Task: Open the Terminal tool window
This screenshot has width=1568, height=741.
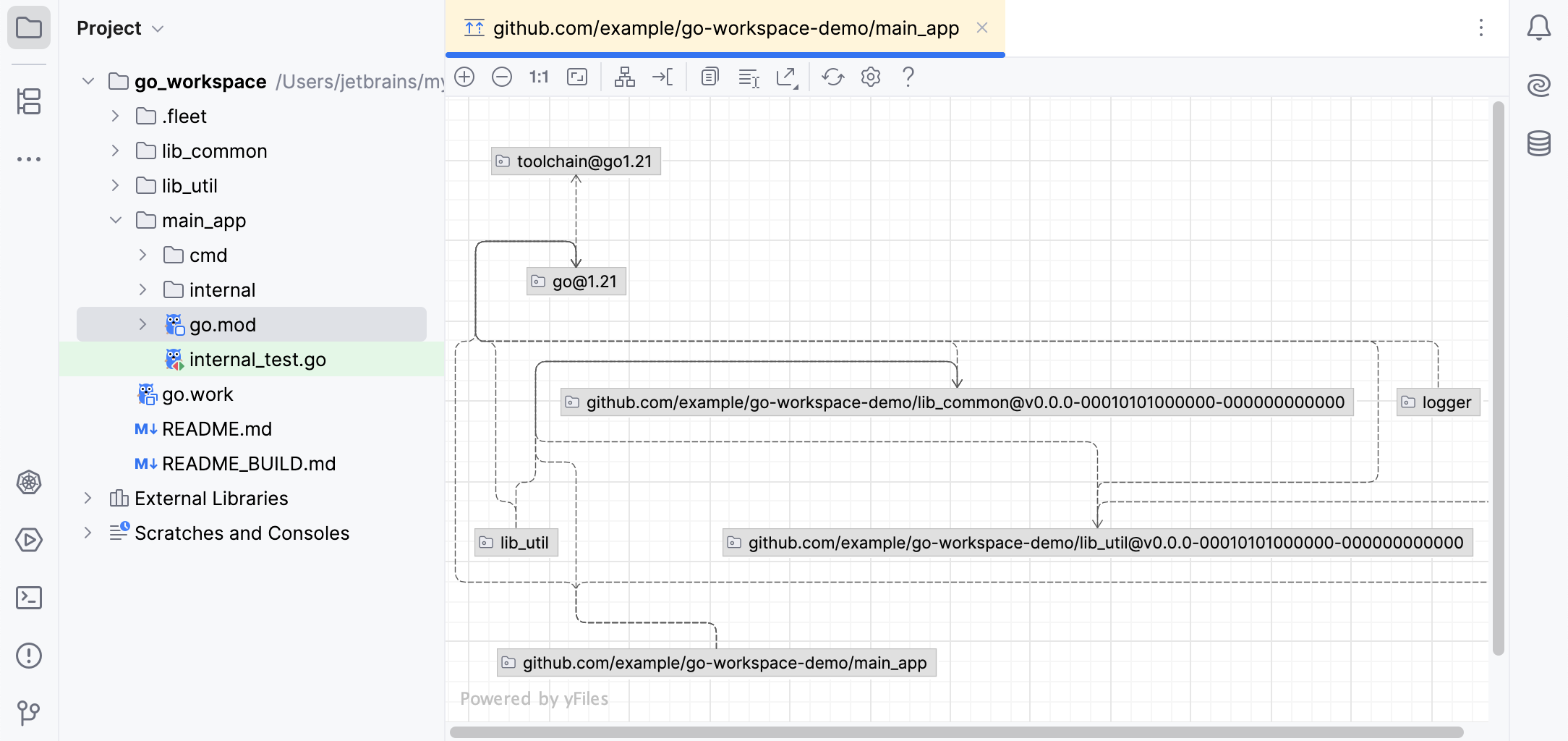Action: [28, 598]
